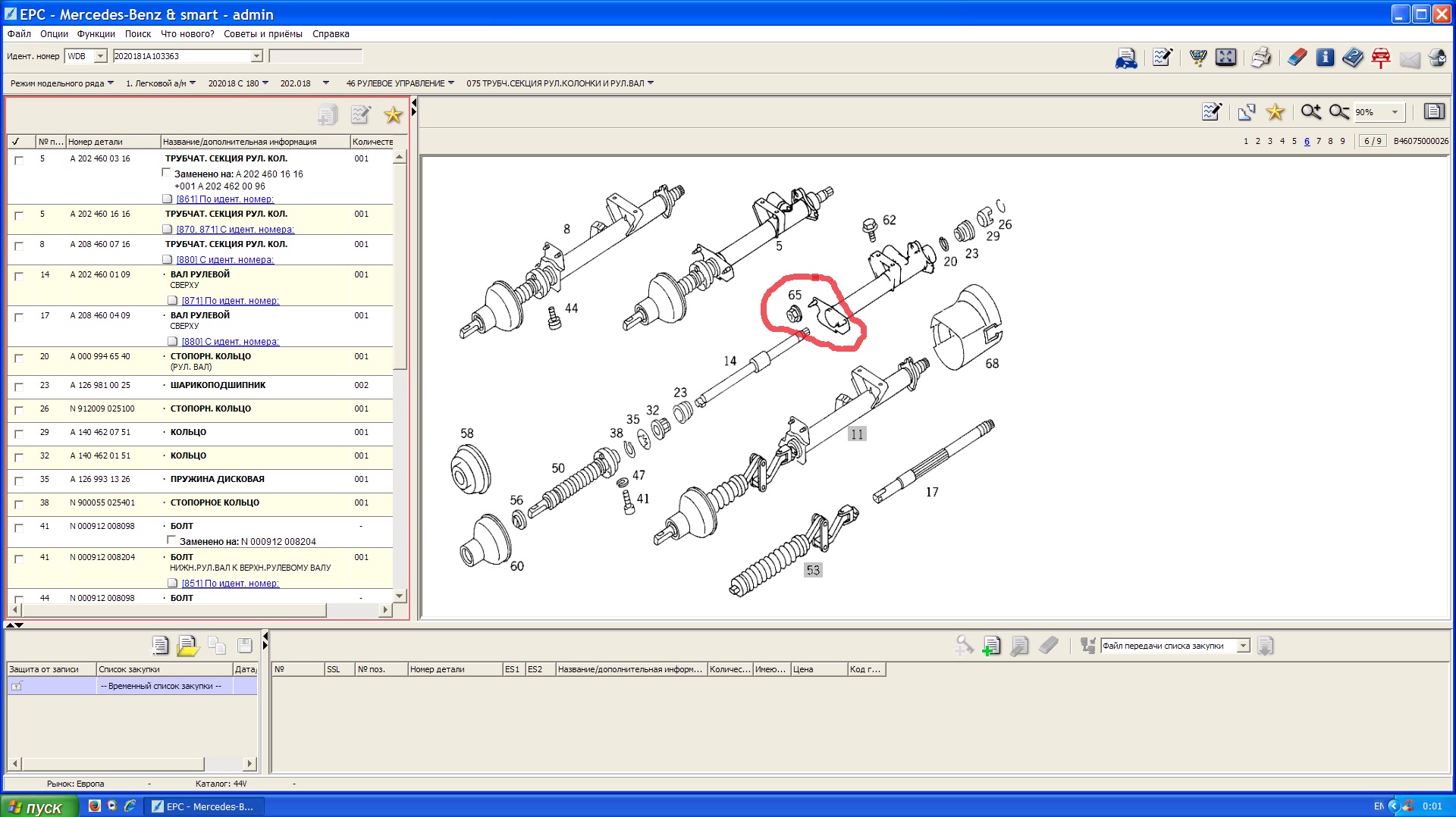1456x817 pixels.
Task: Zoom out on the diagram
Action: (1339, 112)
